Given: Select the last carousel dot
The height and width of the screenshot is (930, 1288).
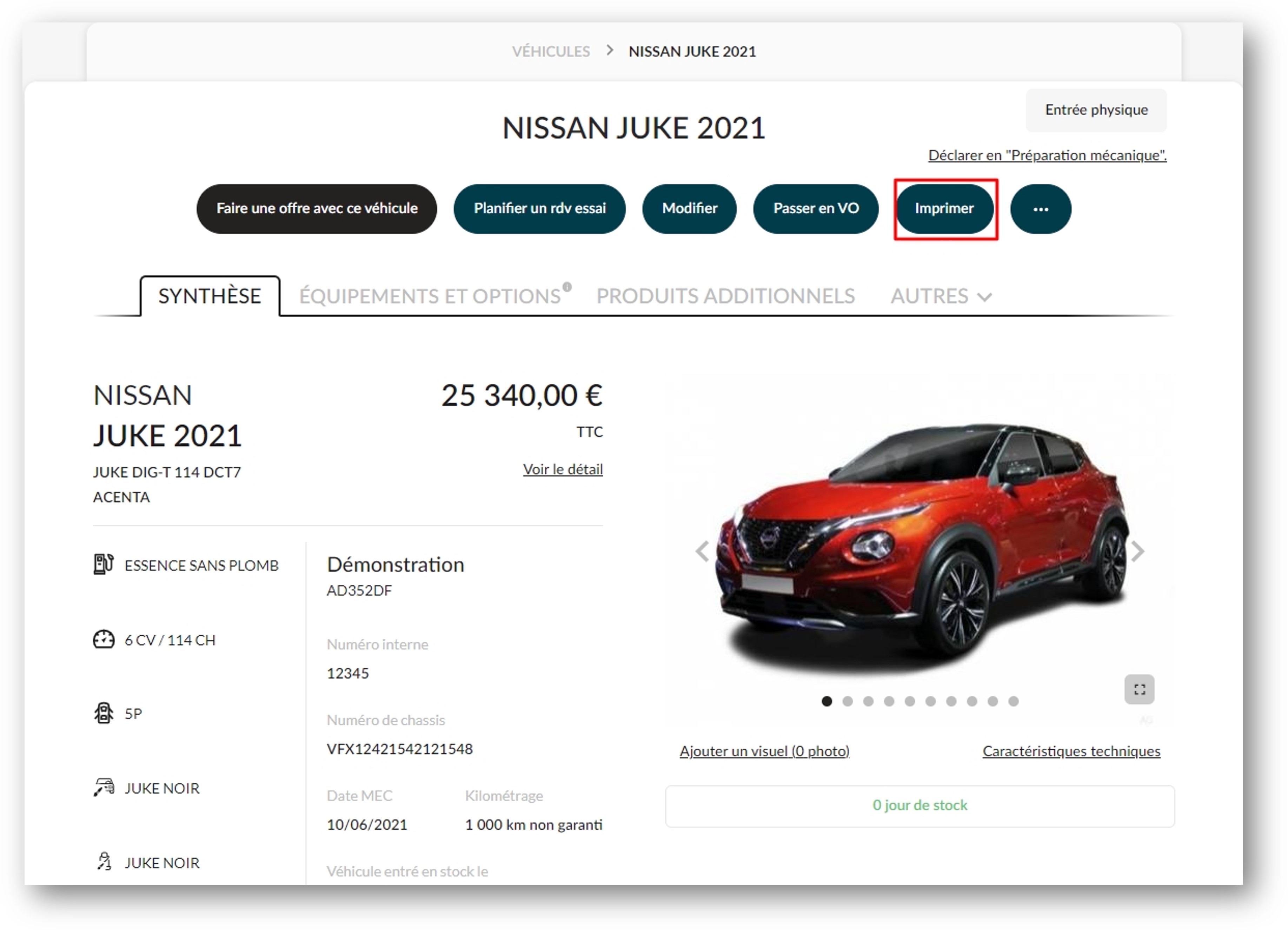Looking at the screenshot, I should coord(1013,701).
